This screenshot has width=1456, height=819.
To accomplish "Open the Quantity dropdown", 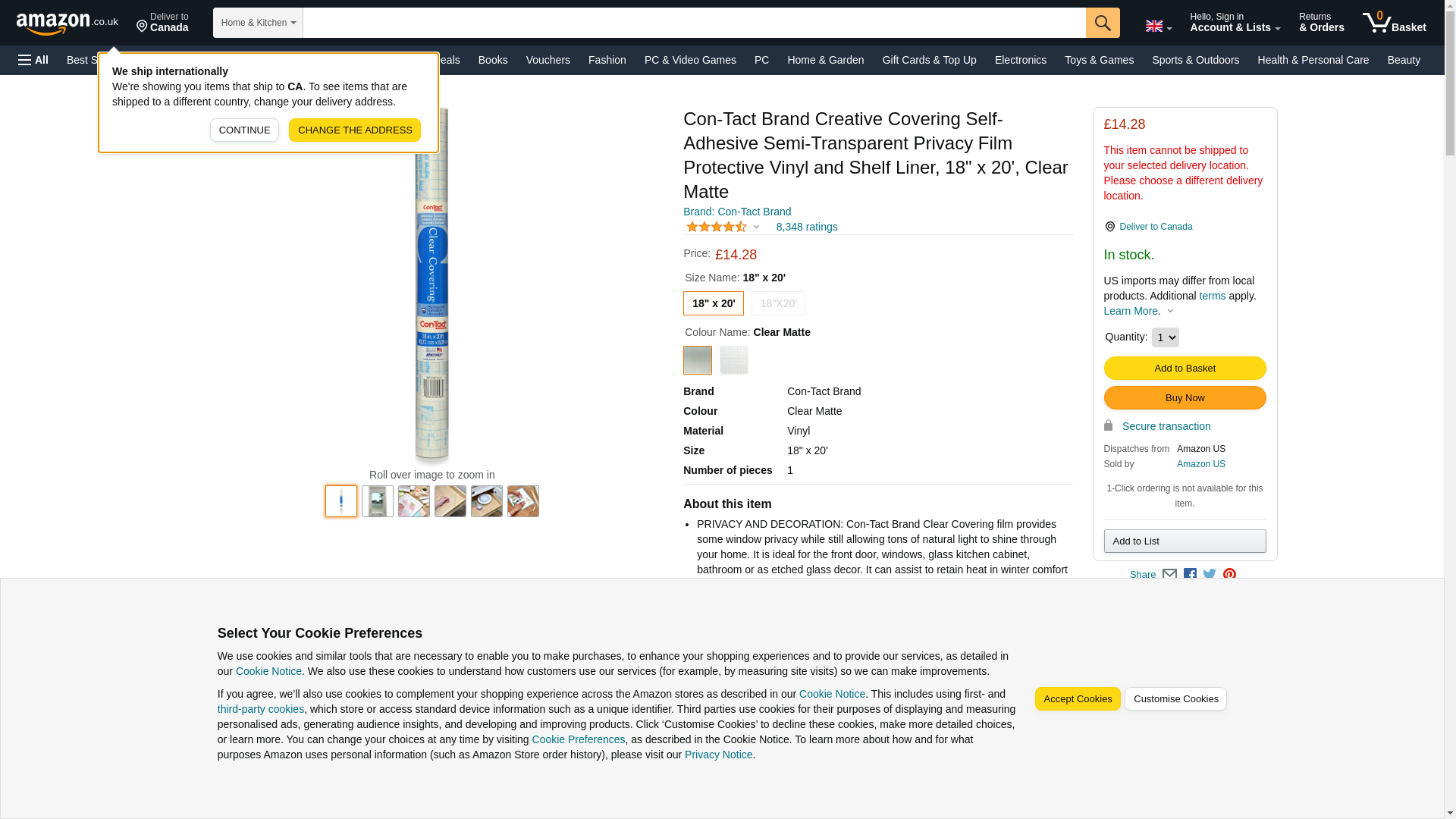I will point(1165,337).
